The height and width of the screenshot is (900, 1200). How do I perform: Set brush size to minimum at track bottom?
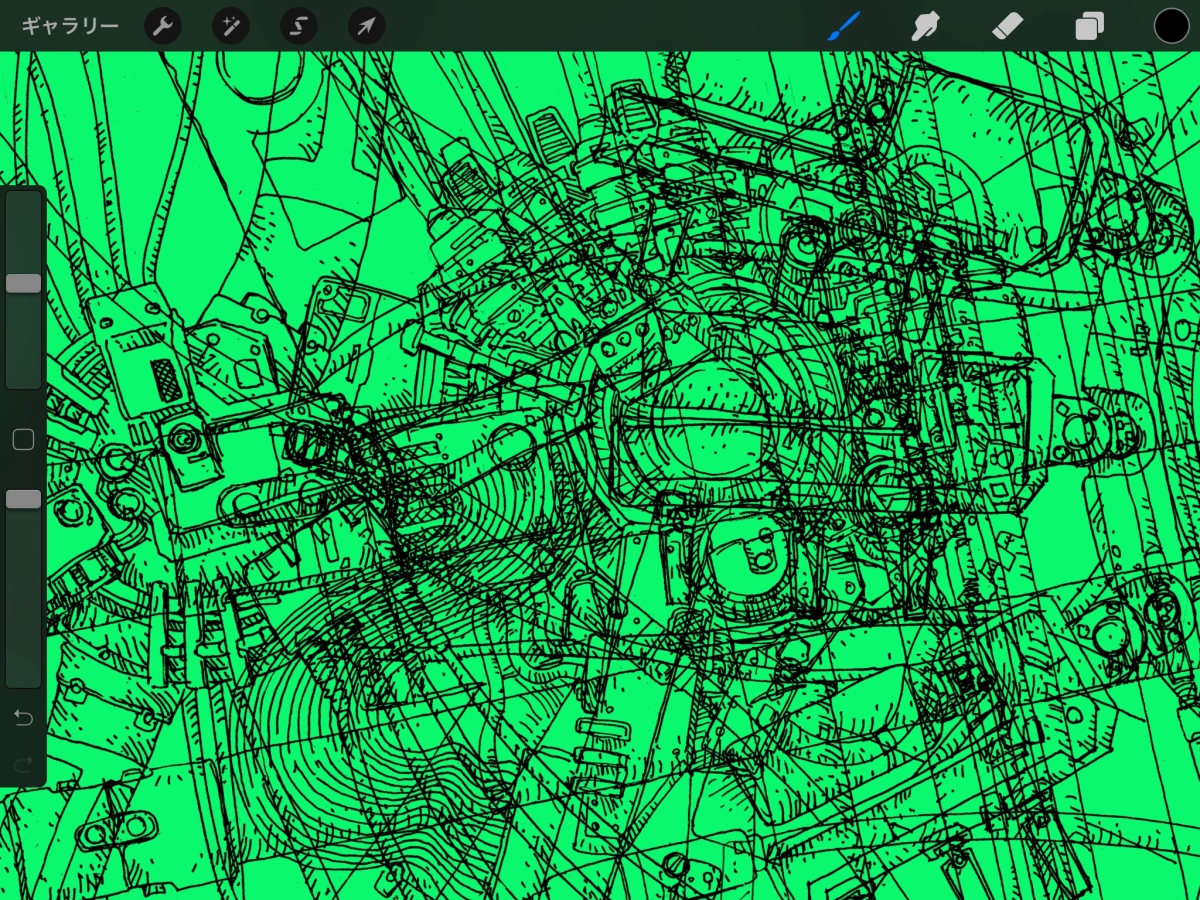coord(23,382)
